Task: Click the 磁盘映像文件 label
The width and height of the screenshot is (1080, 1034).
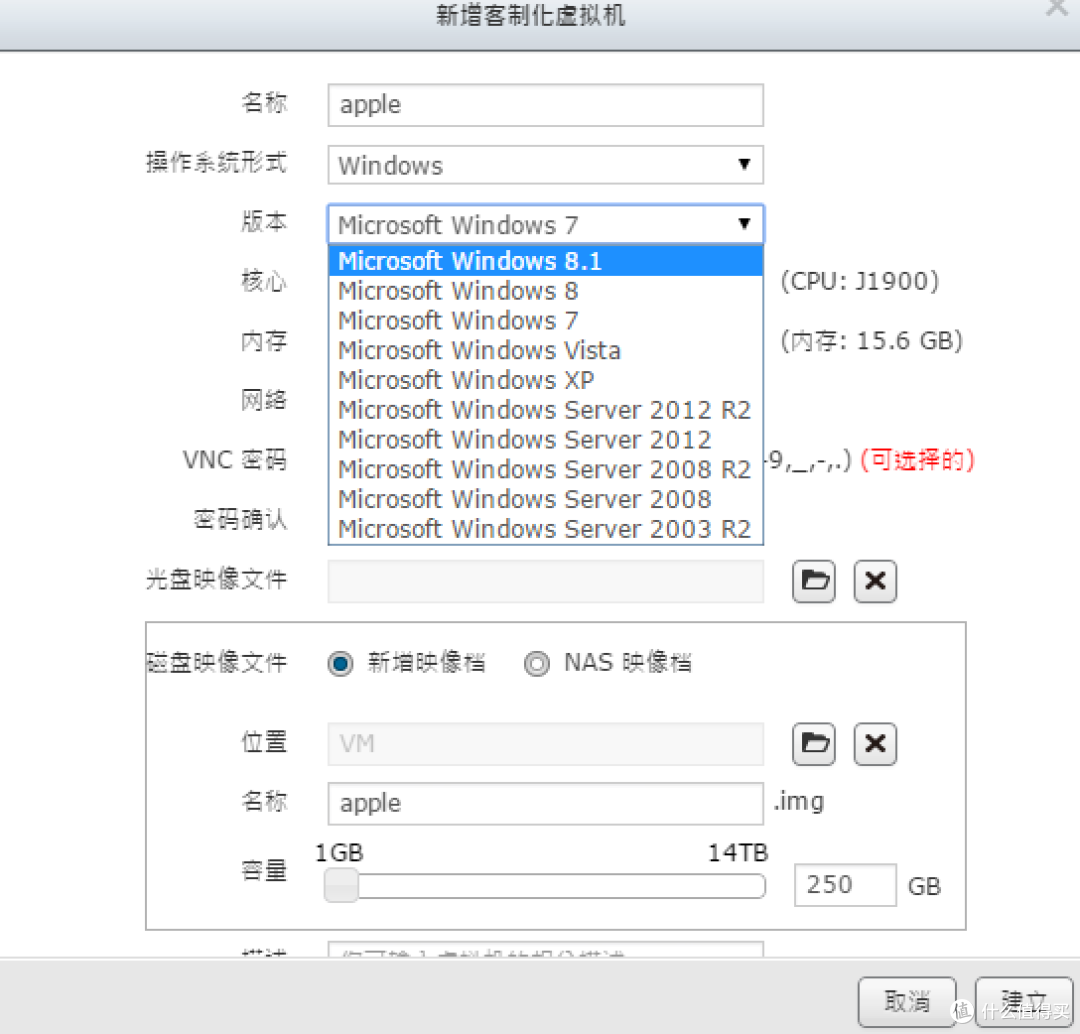Action: [x=217, y=662]
